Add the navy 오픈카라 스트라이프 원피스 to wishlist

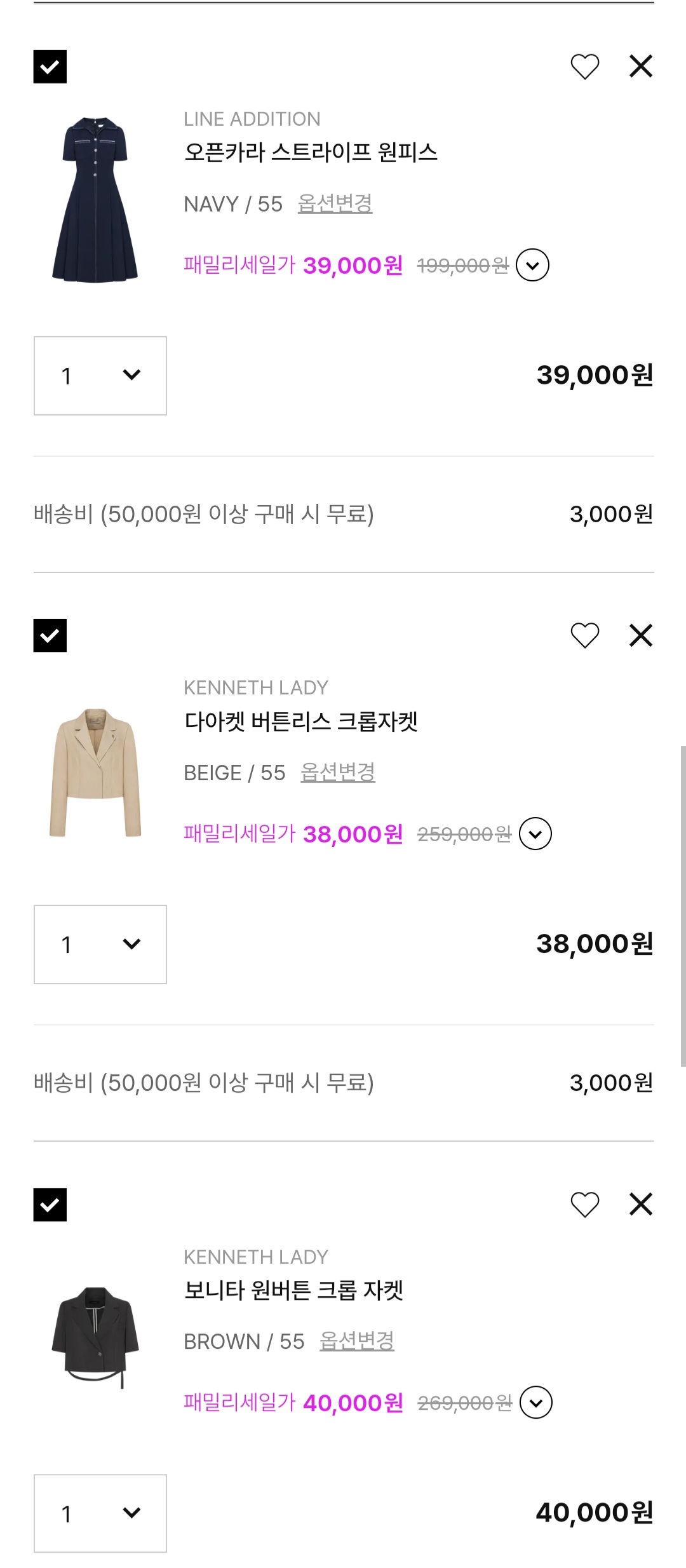(x=584, y=67)
